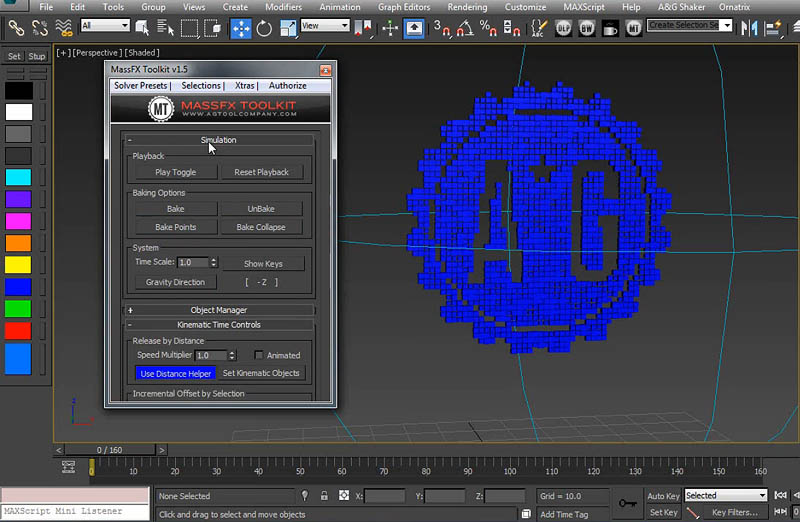Click the Set Key key icon

click(x=628, y=503)
